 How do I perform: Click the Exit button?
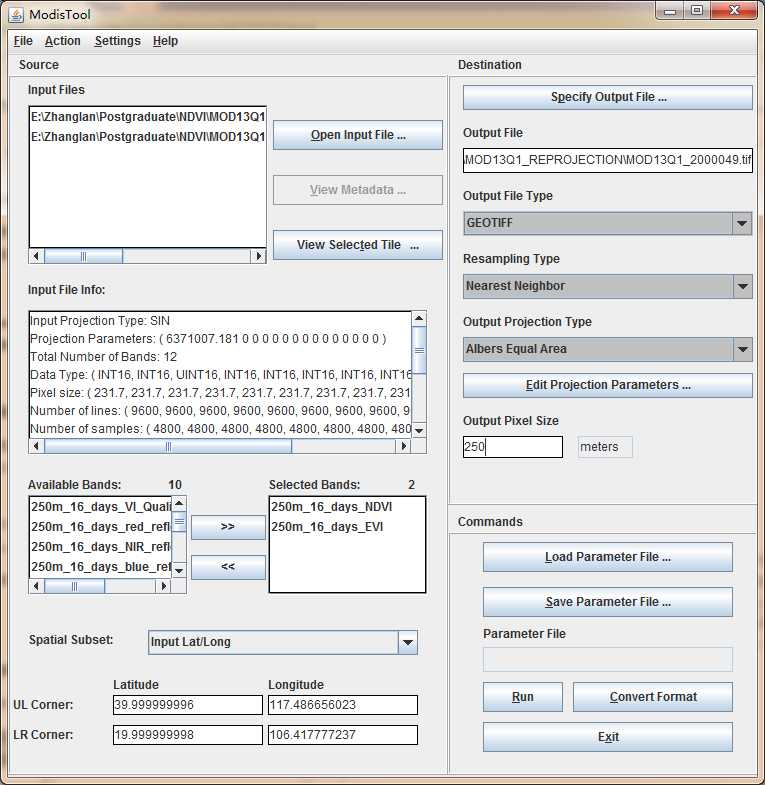608,737
